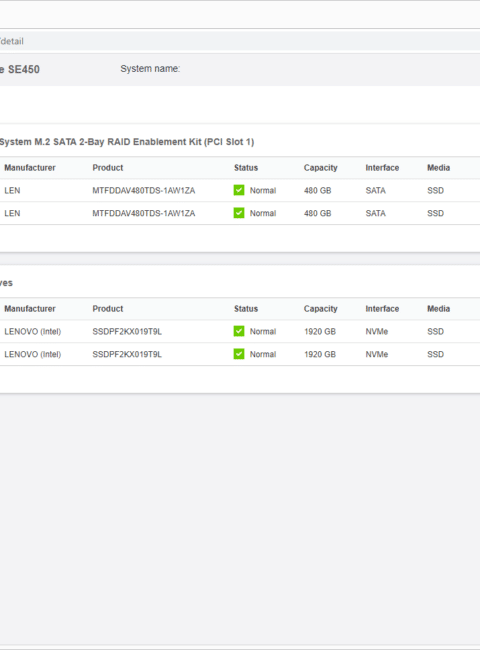Viewport: 480px width, 650px height.
Task: Click the Product header in drives table
Action: click(108, 309)
